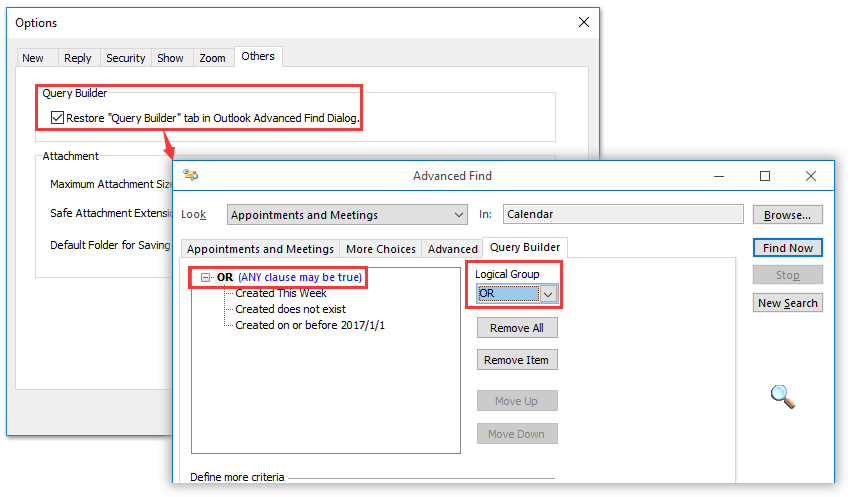Open the Look dropdown for Appointments and Meetings
Screen dimensions: 856x497
(x=459, y=214)
